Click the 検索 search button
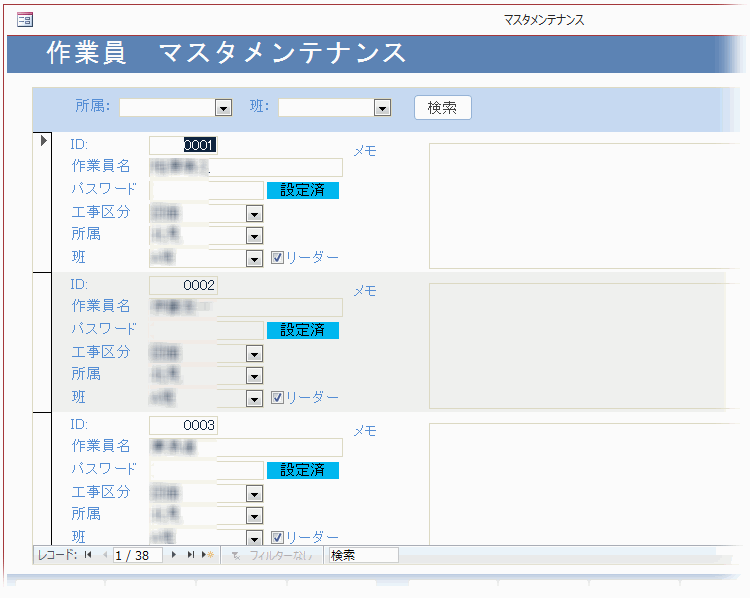Viewport: 750px width, 598px height. click(442, 108)
